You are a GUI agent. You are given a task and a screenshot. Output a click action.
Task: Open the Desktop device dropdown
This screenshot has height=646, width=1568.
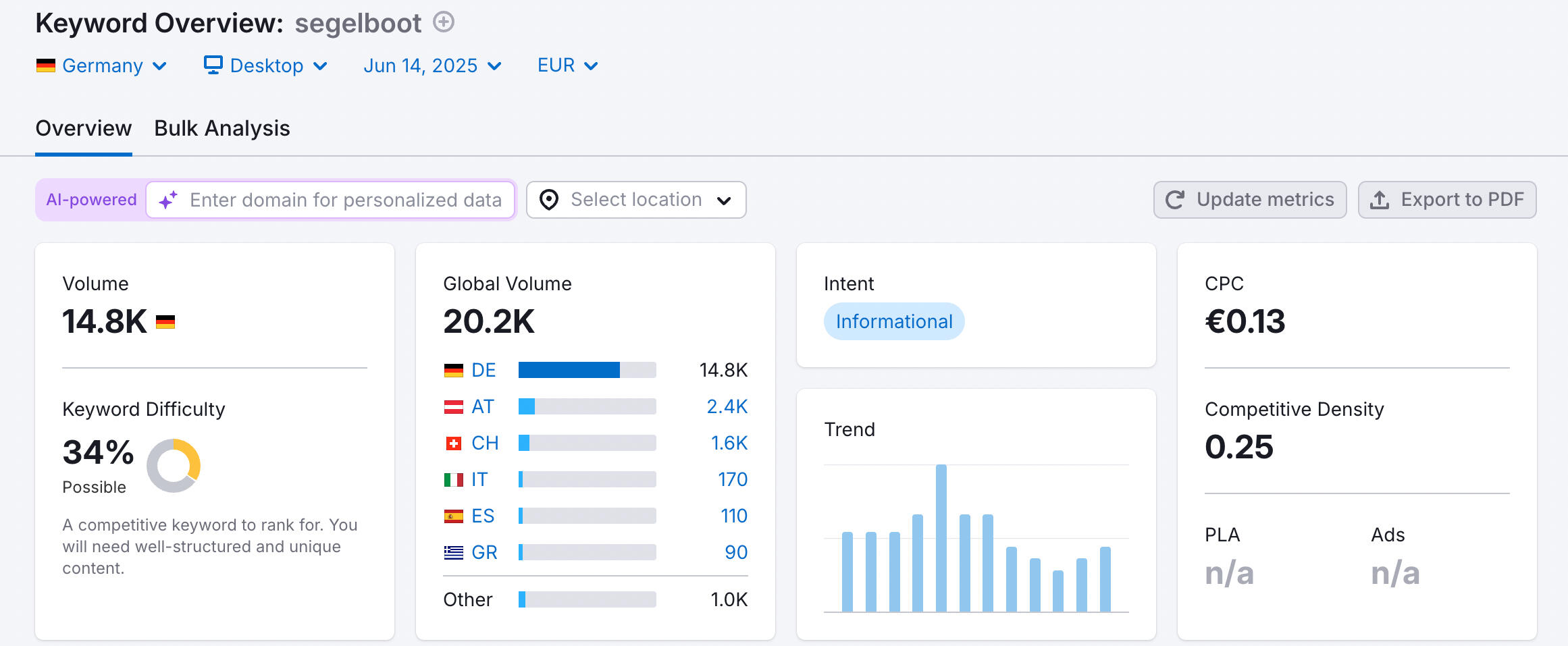[x=266, y=65]
